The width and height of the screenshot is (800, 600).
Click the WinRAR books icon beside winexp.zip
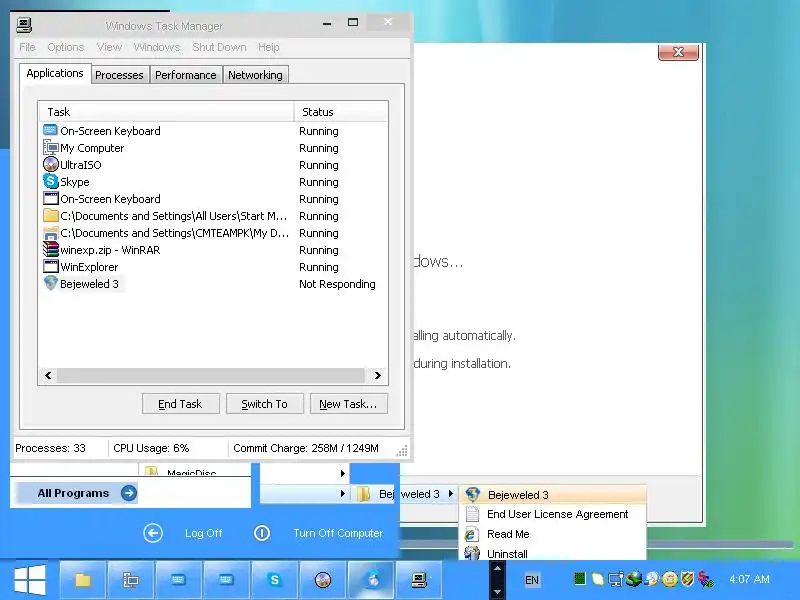(51, 249)
